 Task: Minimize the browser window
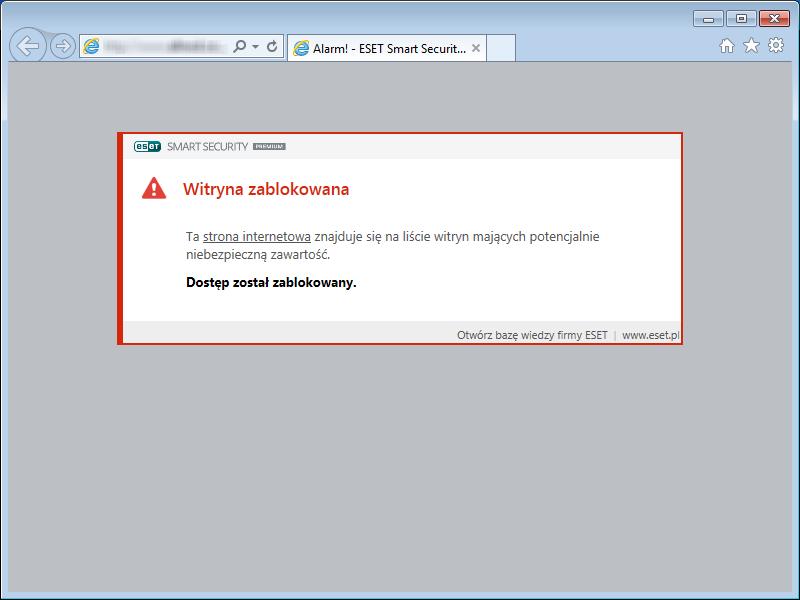pyautogui.click(x=708, y=19)
